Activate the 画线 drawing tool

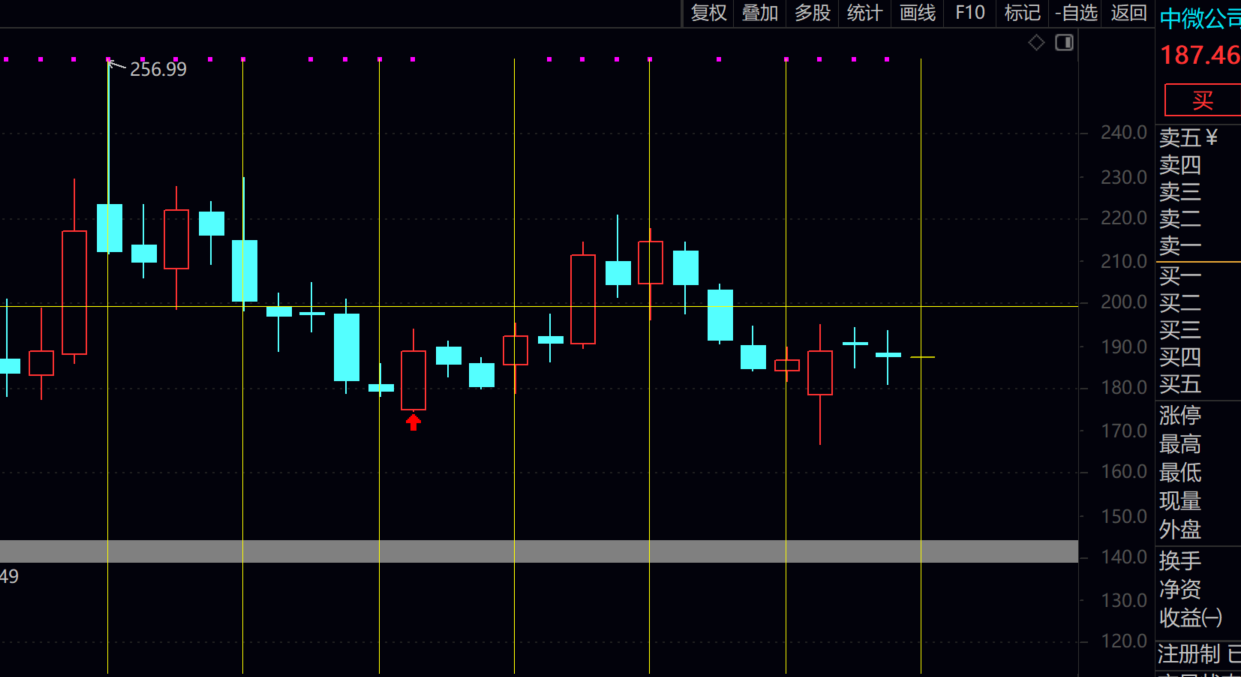(917, 13)
